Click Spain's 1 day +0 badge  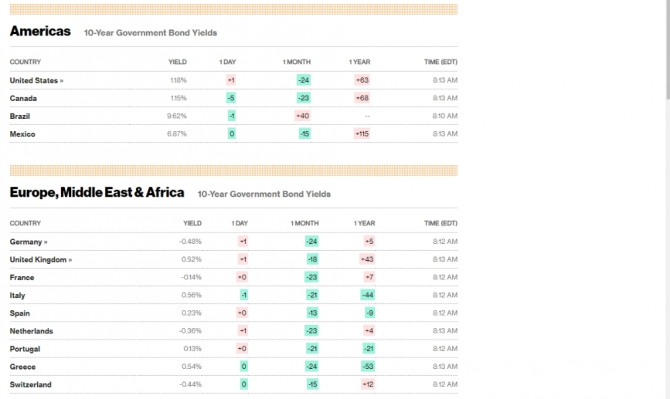242,313
